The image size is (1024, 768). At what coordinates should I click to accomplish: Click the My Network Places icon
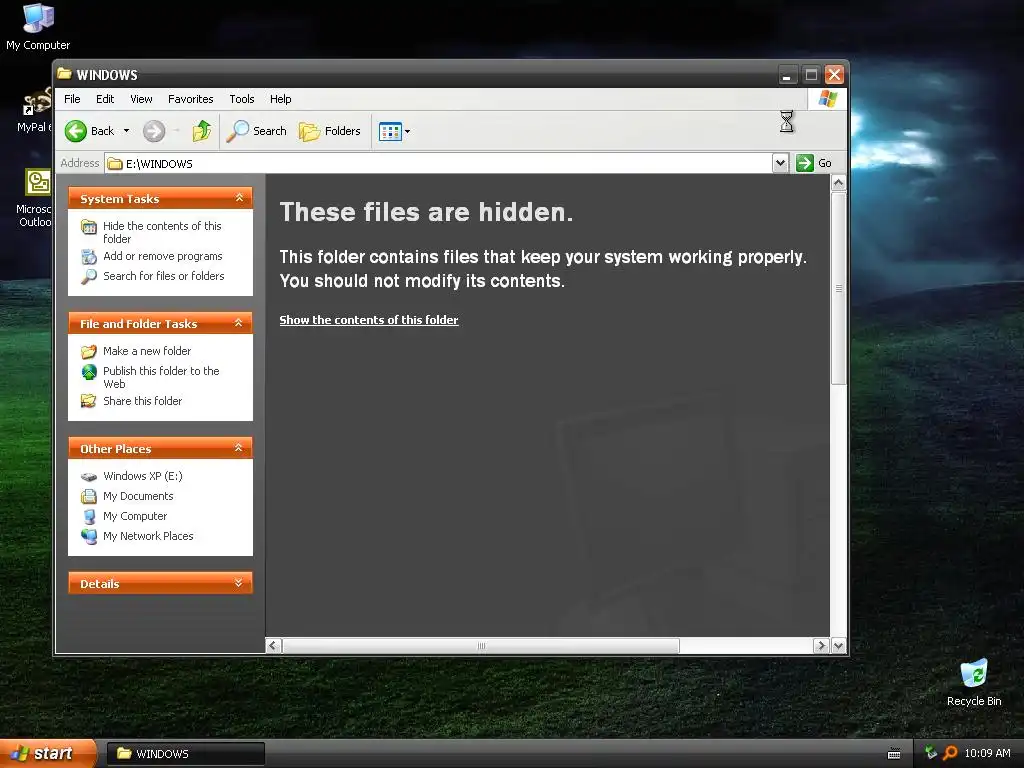[89, 537]
